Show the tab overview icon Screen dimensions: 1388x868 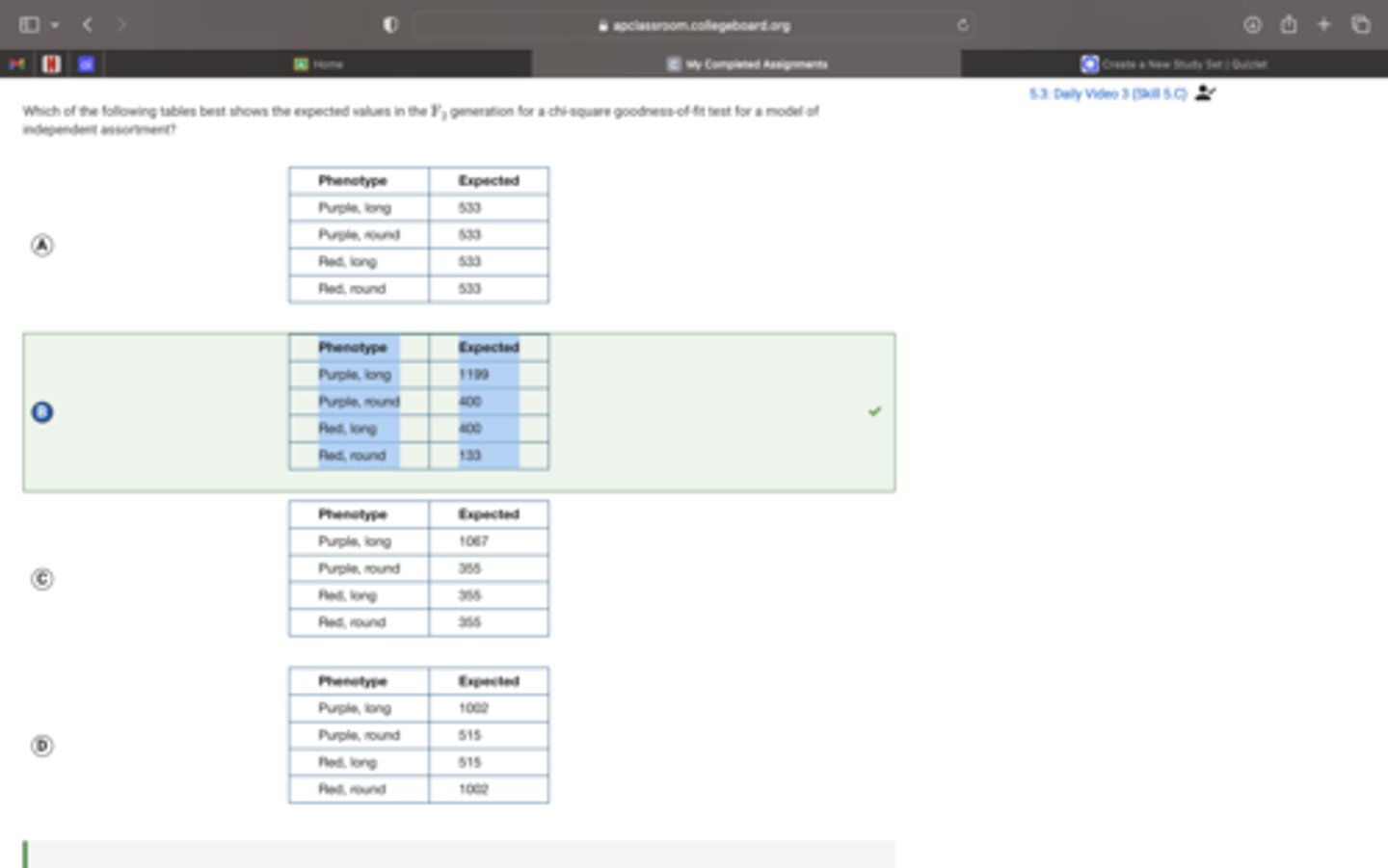click(x=1361, y=25)
